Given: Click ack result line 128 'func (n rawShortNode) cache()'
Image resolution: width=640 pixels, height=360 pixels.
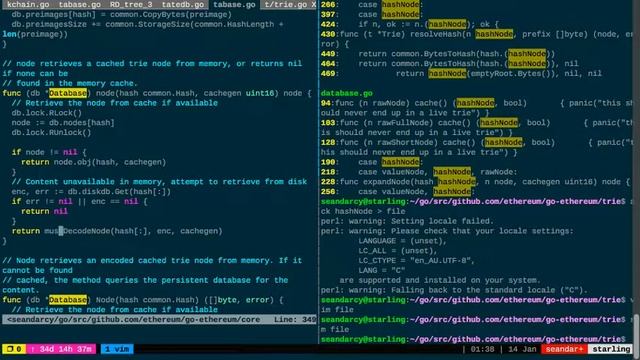Looking at the screenshot, I should pyautogui.click(x=476, y=142).
